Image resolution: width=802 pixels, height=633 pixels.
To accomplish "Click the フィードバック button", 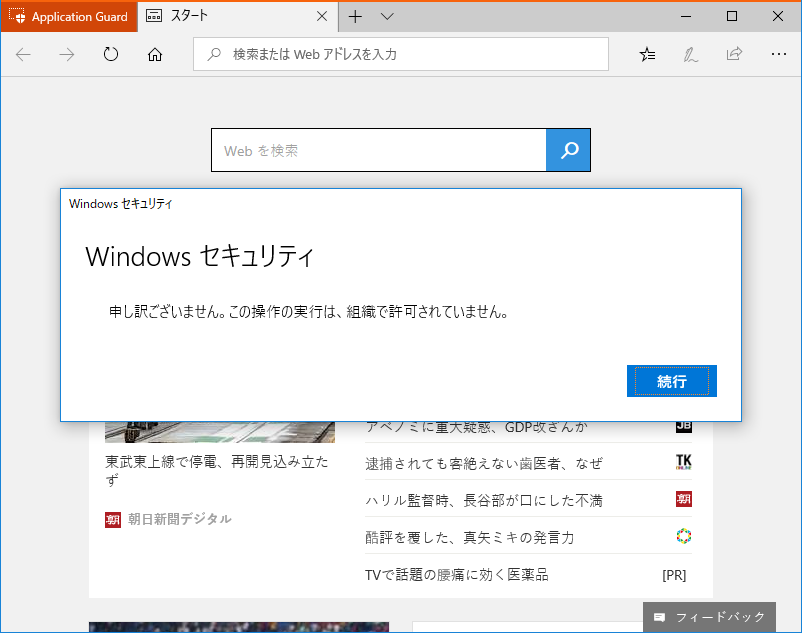I will pyautogui.click(x=709, y=617).
